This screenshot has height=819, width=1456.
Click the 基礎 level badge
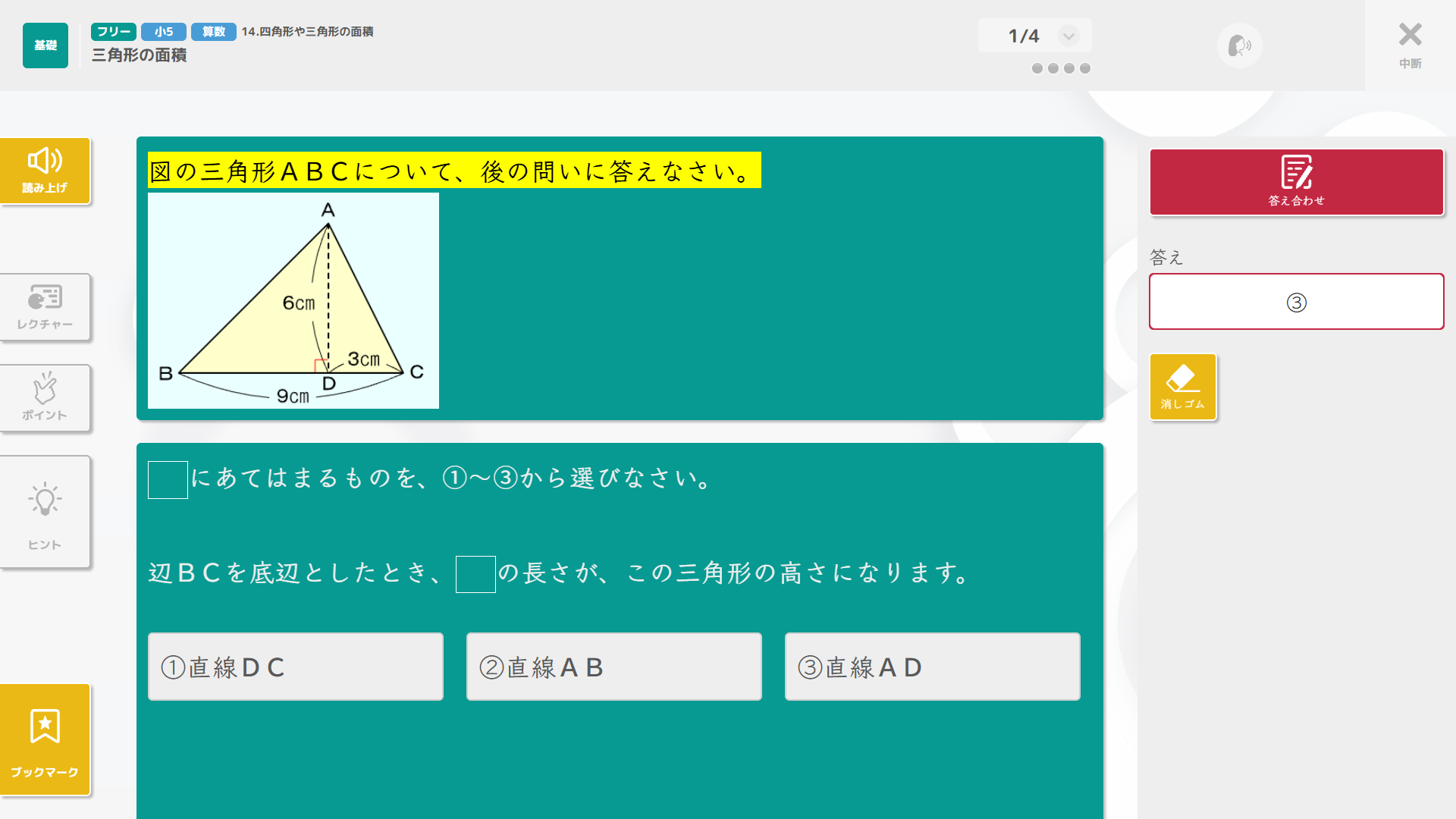click(45, 45)
